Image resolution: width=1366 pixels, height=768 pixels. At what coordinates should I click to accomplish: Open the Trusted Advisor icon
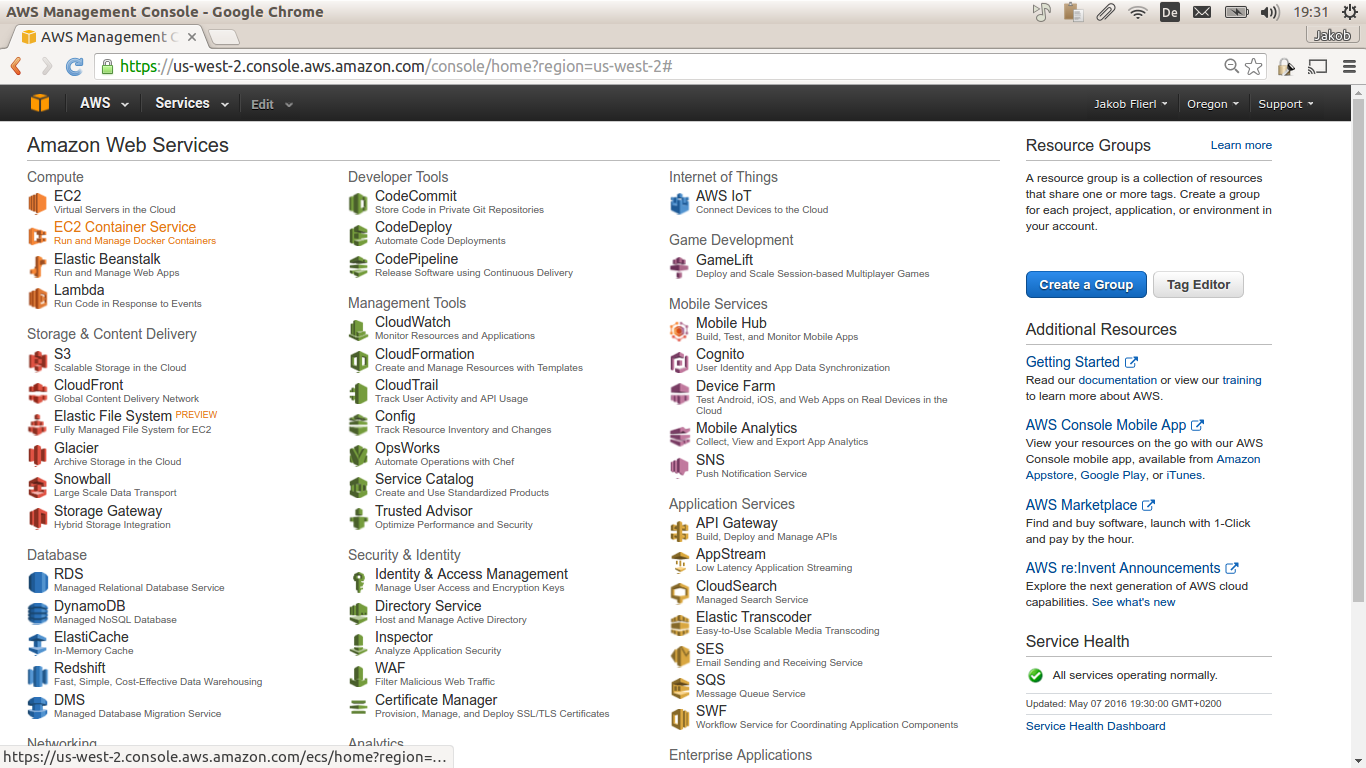358,518
